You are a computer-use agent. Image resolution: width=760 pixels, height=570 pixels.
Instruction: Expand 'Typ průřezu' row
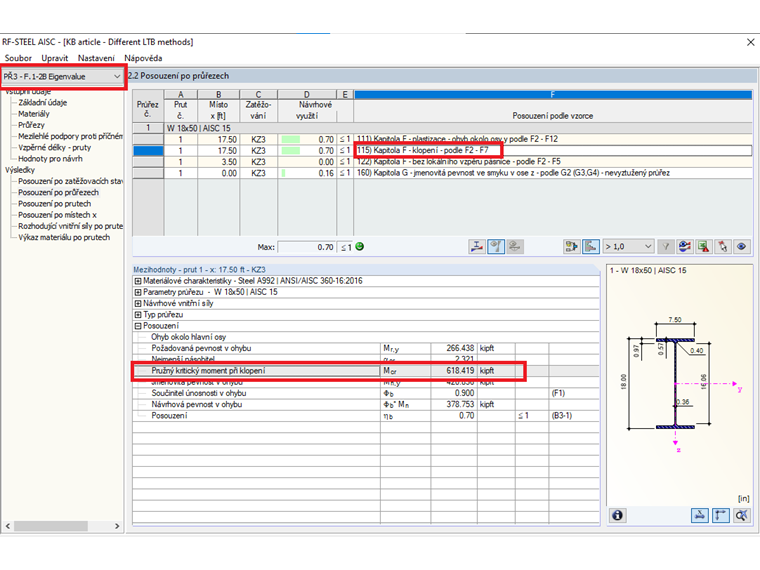(138, 315)
